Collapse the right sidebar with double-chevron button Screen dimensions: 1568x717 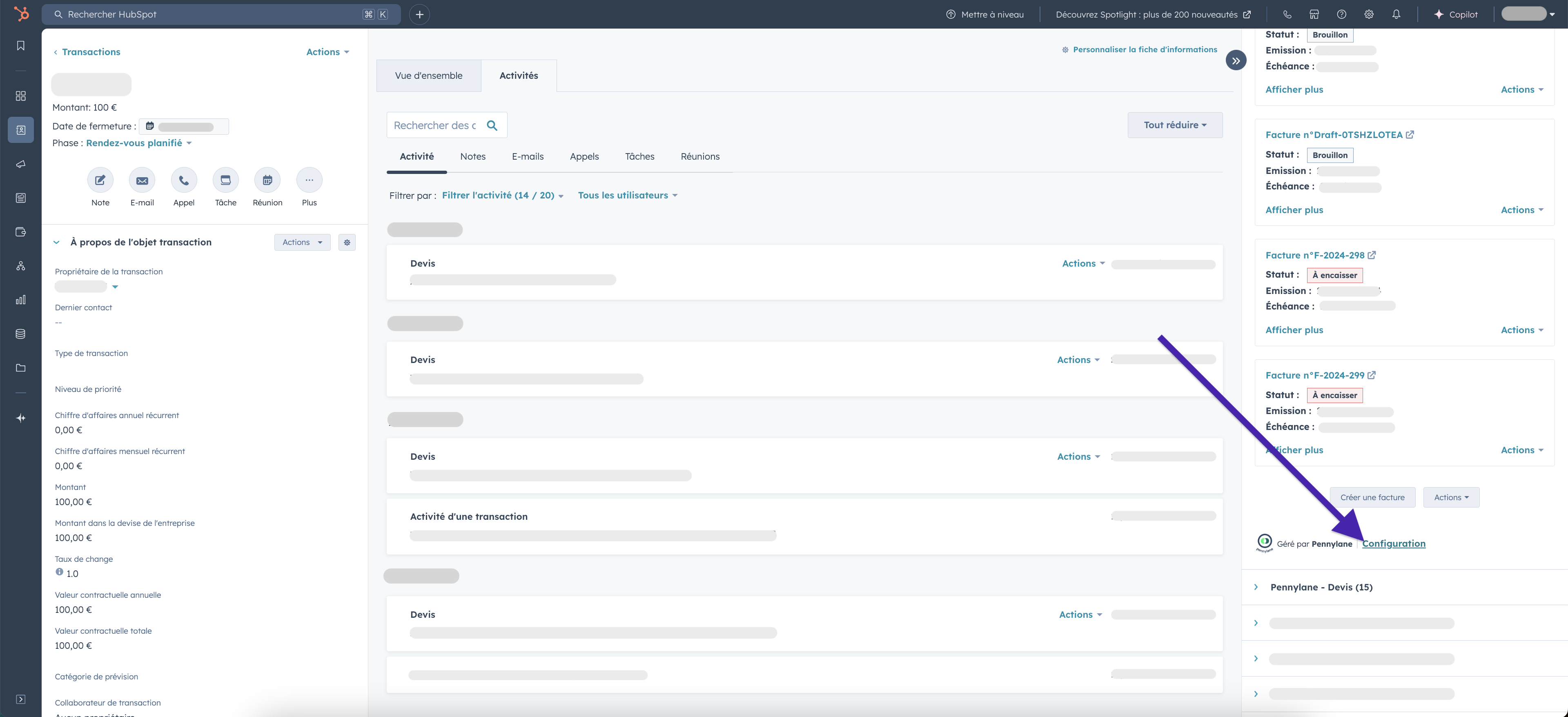click(x=1236, y=61)
